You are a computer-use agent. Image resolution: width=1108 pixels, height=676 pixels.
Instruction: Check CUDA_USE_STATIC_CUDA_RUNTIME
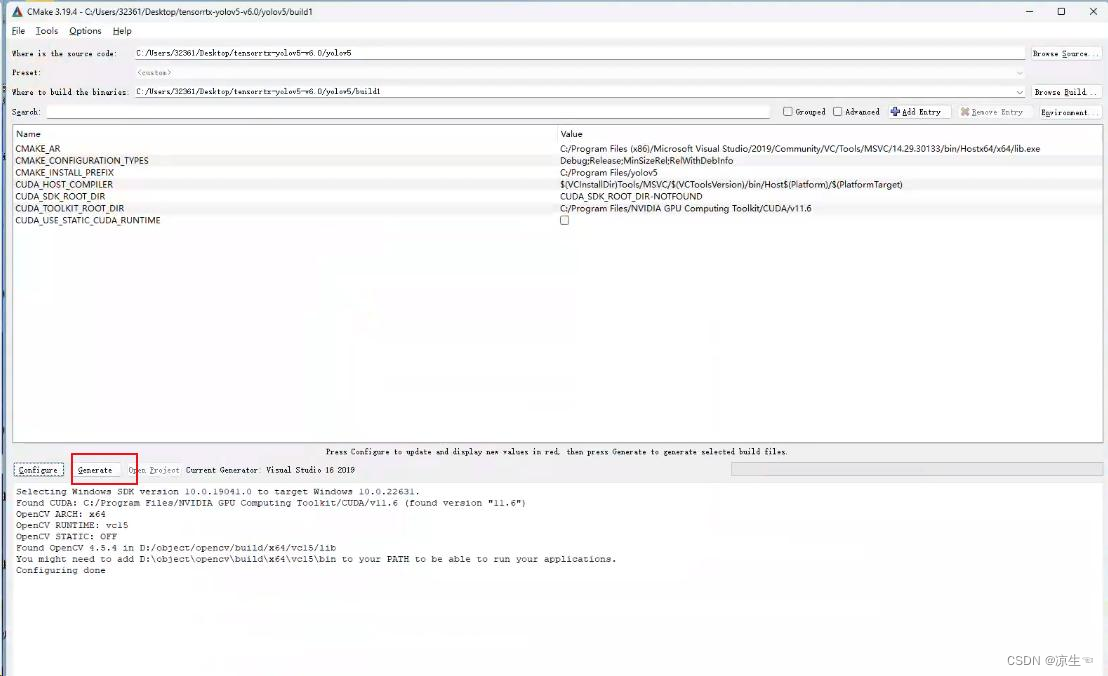tap(564, 220)
